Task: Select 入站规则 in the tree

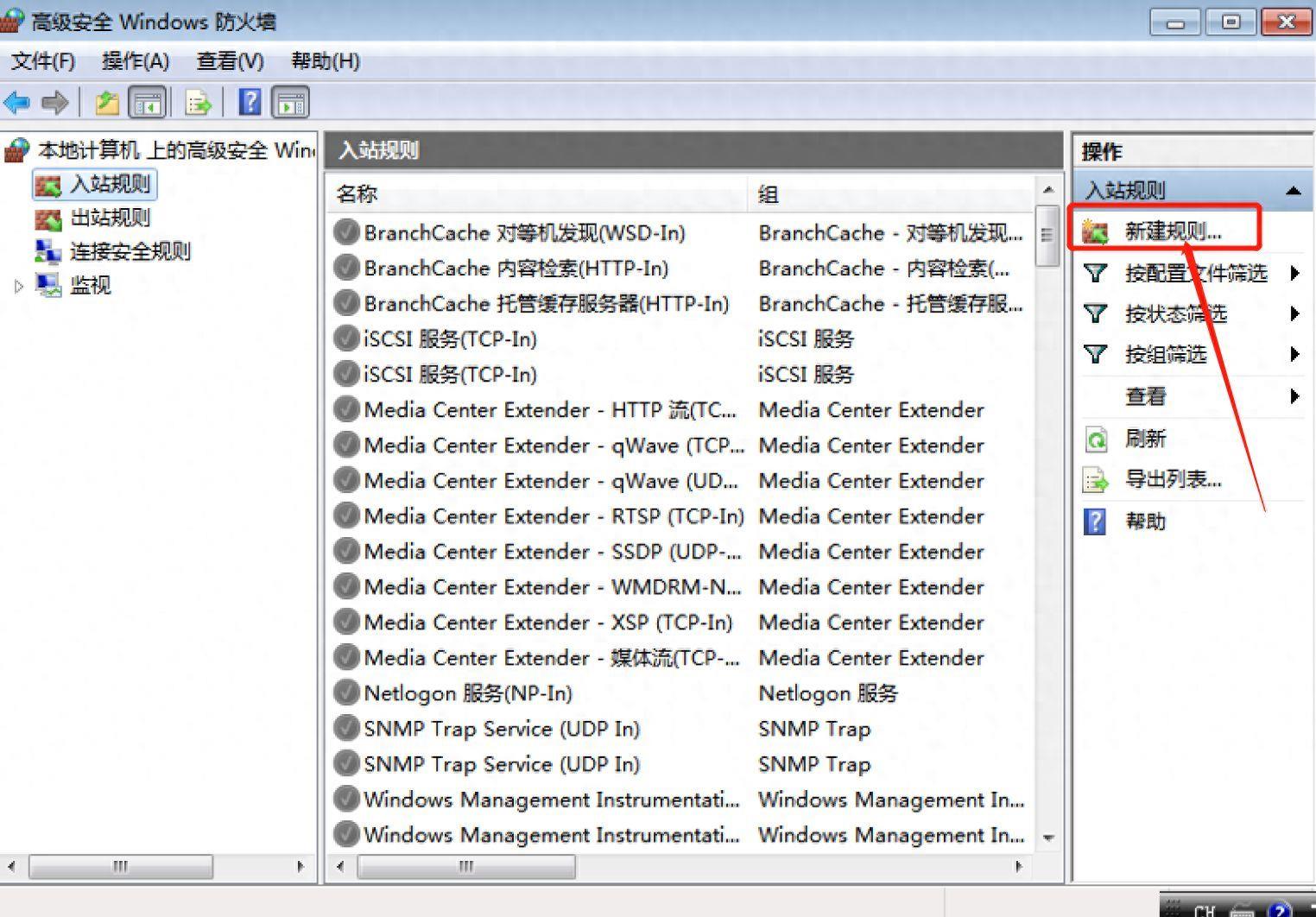Action: point(110,185)
